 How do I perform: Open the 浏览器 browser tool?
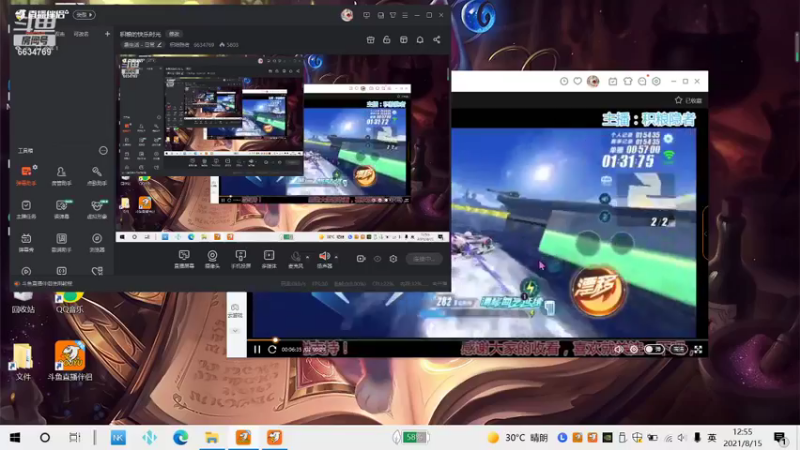coord(97,242)
